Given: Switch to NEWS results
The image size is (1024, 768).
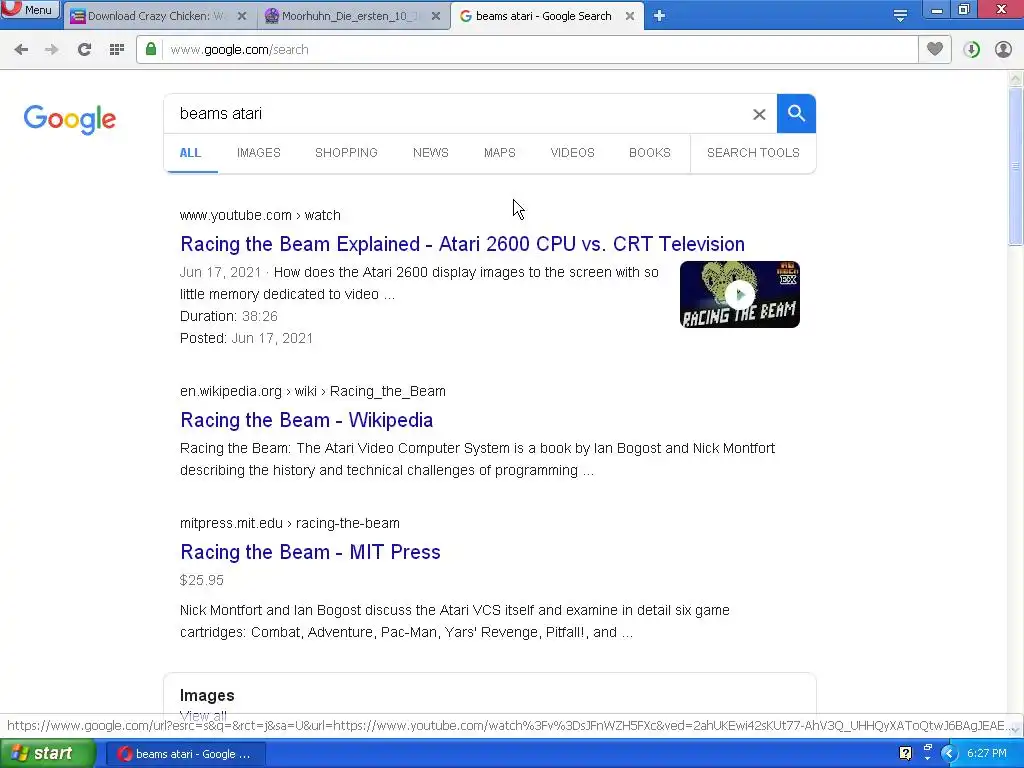Looking at the screenshot, I should pos(430,153).
